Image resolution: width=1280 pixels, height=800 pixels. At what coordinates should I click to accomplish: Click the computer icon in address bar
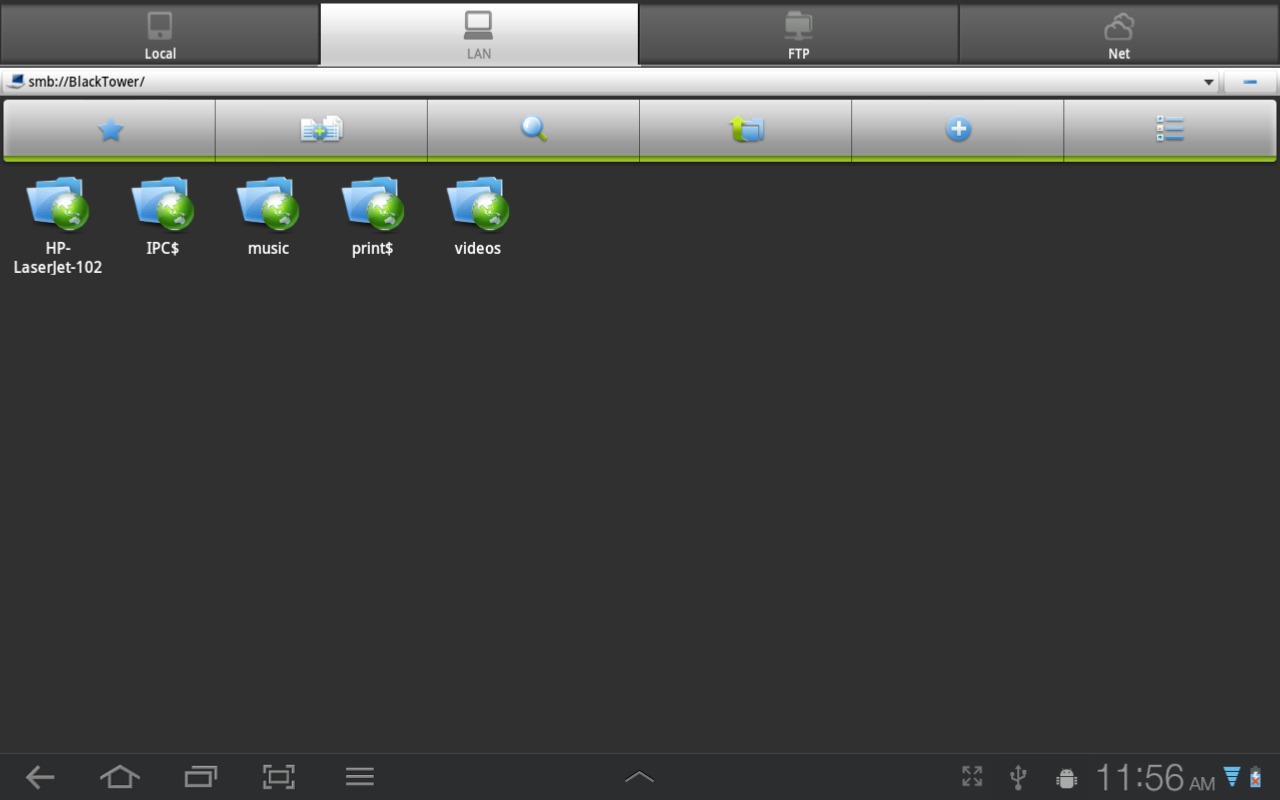(x=15, y=81)
